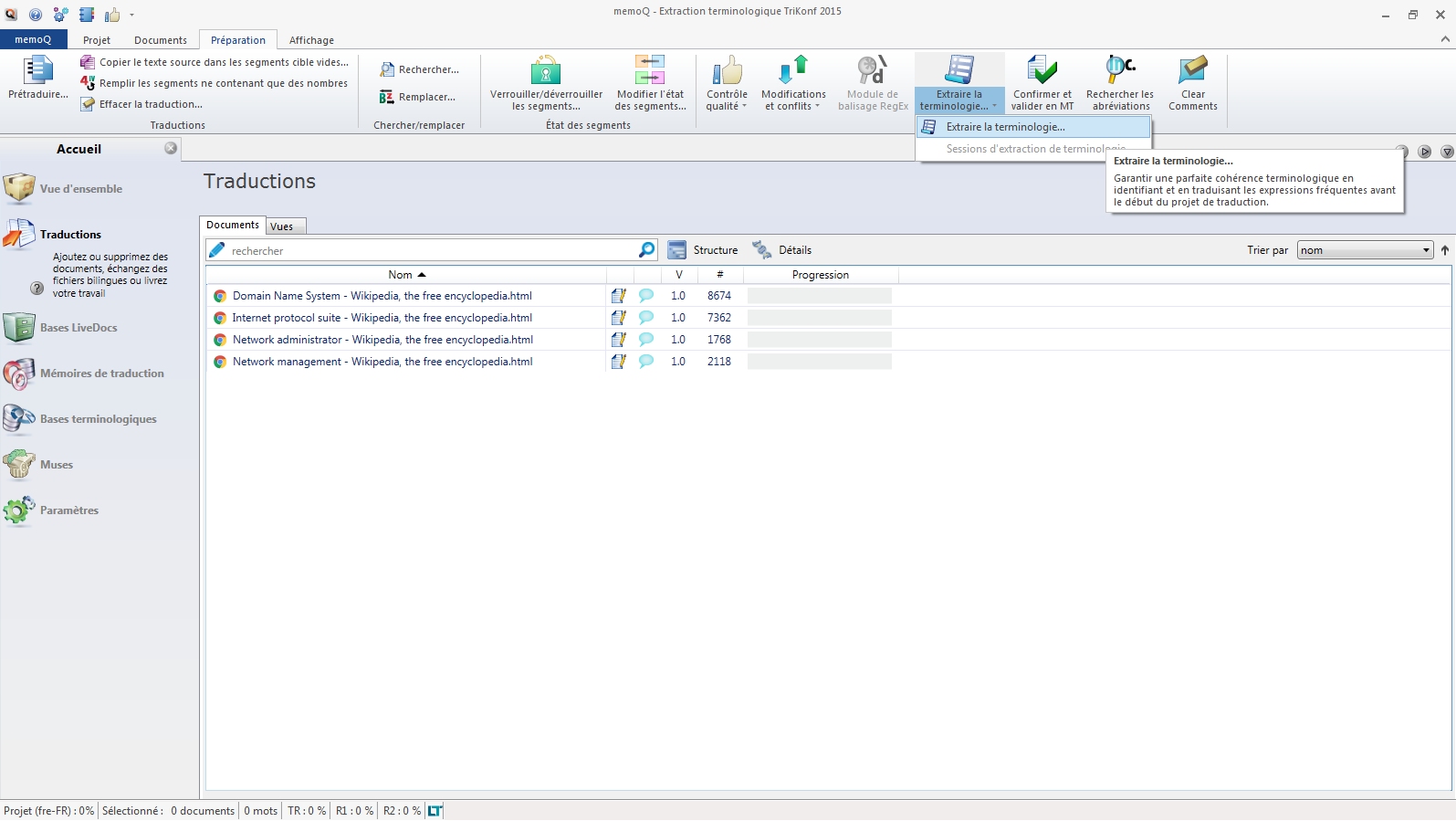Click progress bar of Domain Name System row
1456x821 pixels.
click(x=820, y=296)
